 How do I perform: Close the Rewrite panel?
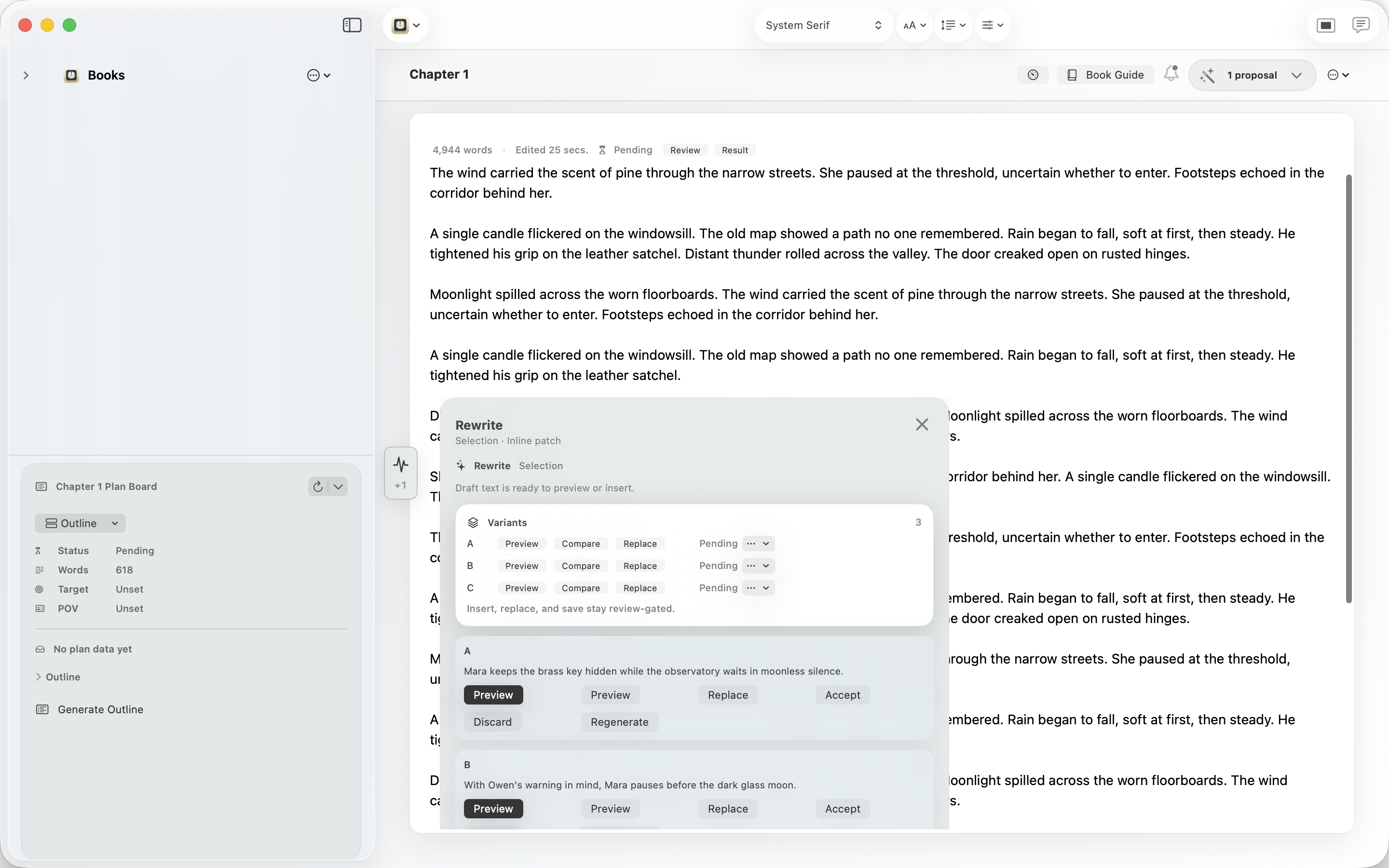pyautogui.click(x=922, y=424)
